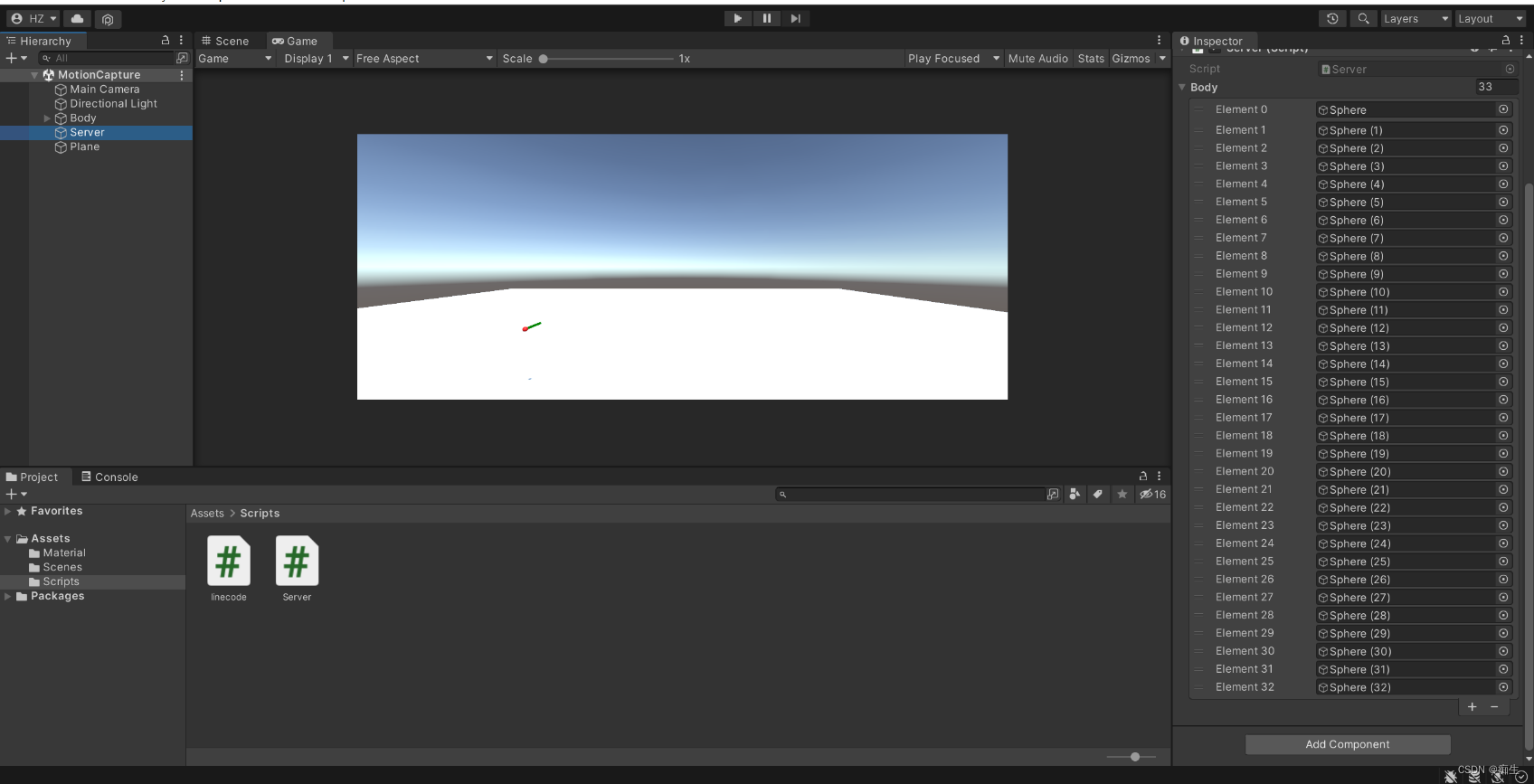Open the global search magnifier icon
Viewport: 1534px width, 784px height.
tap(1363, 19)
